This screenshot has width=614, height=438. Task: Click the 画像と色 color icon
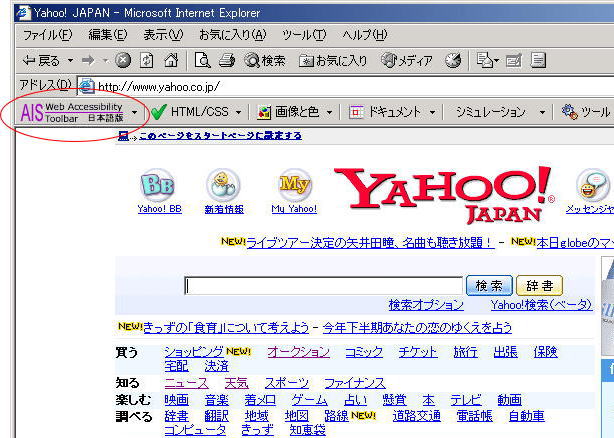coord(264,113)
